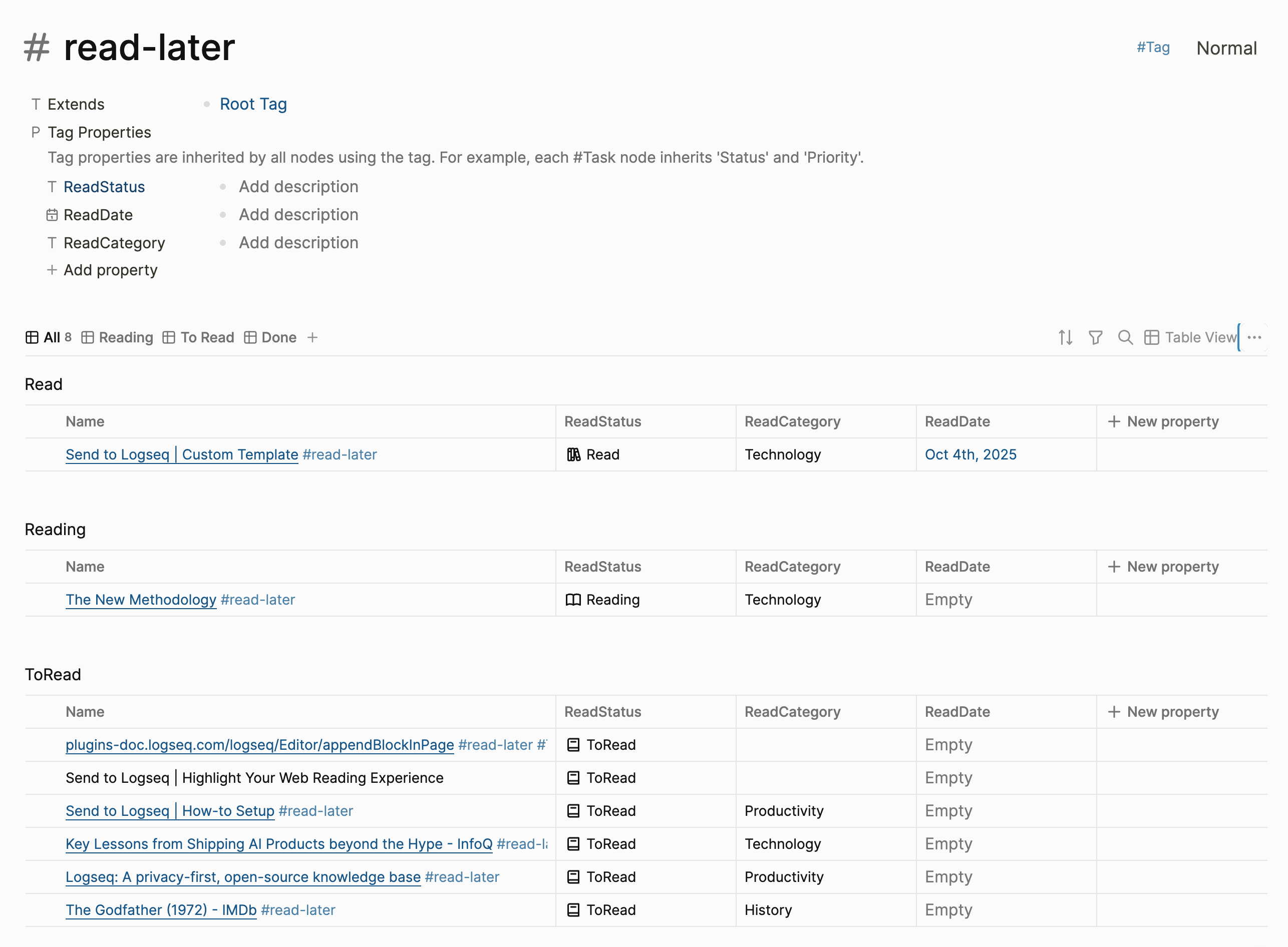Open the filter funnel icon
The width and height of the screenshot is (1288, 947).
click(x=1095, y=337)
